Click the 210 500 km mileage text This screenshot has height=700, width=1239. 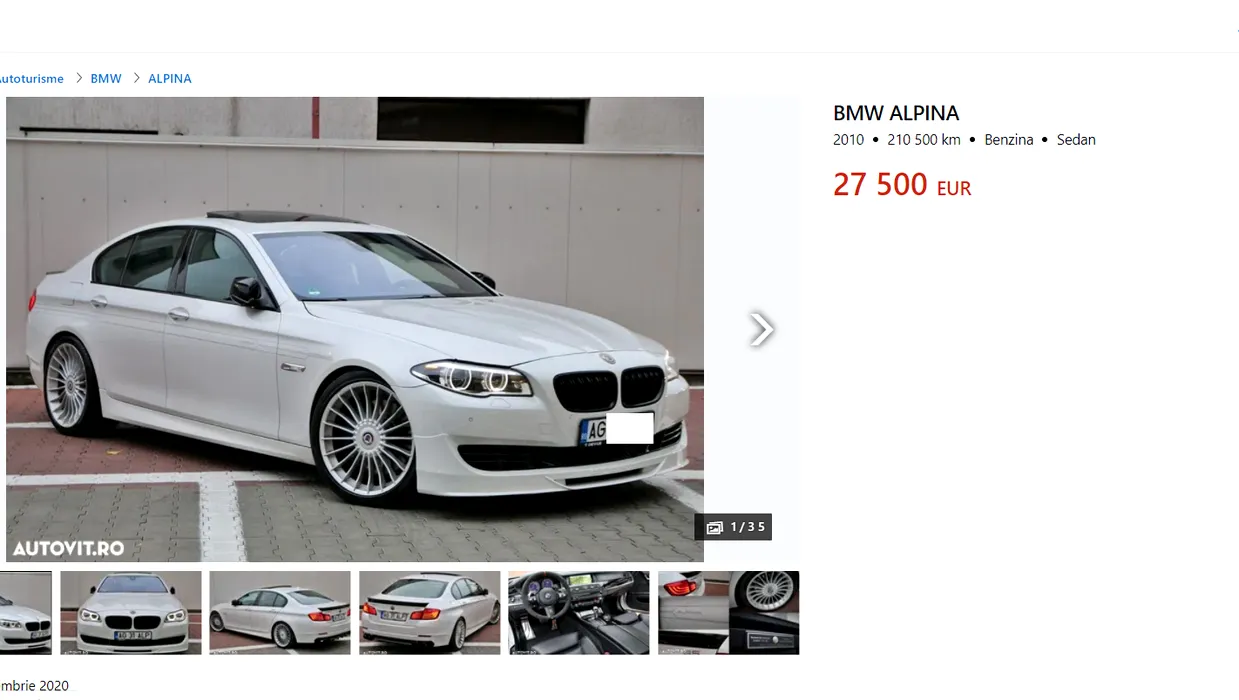tap(924, 140)
